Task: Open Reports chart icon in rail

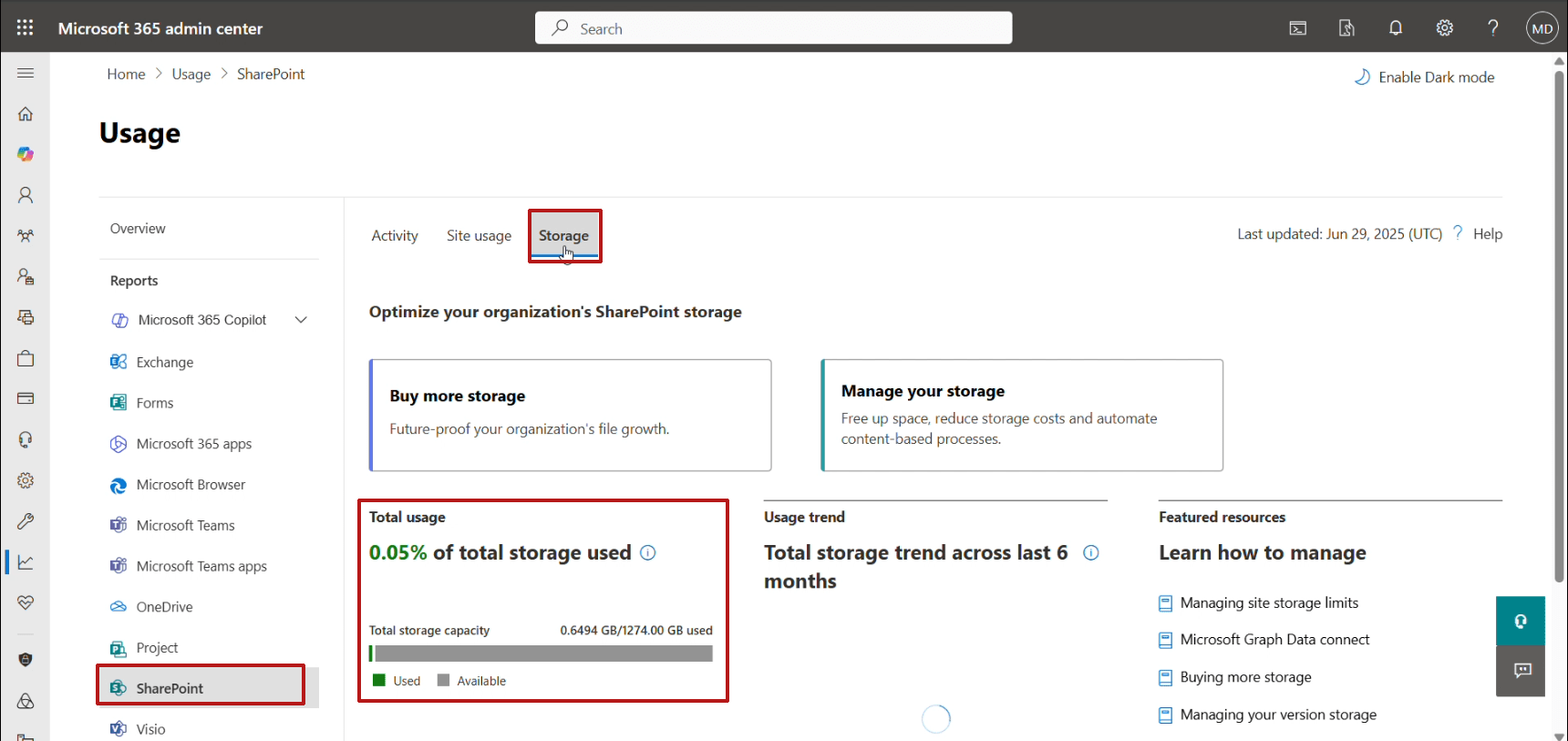Action: point(26,562)
